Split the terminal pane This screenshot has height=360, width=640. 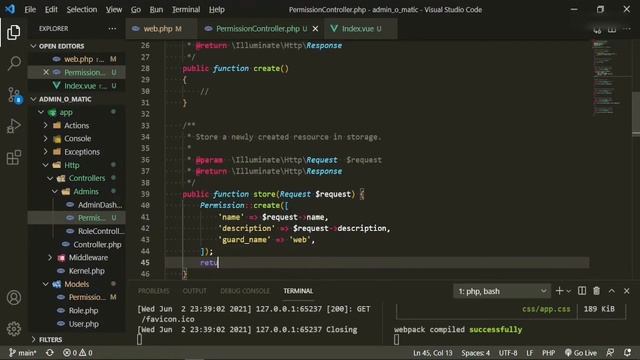582,291
